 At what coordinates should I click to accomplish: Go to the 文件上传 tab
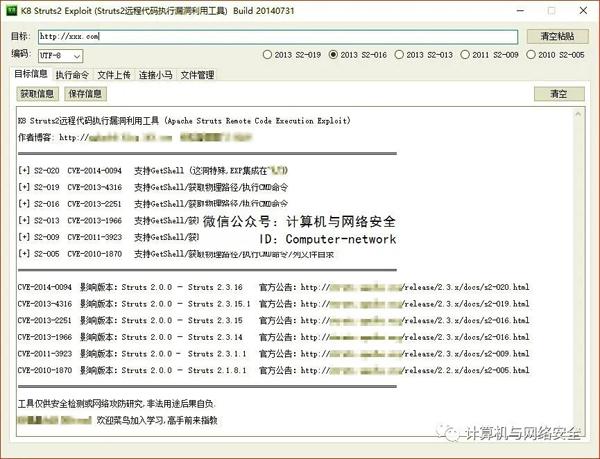pyautogui.click(x=114, y=75)
